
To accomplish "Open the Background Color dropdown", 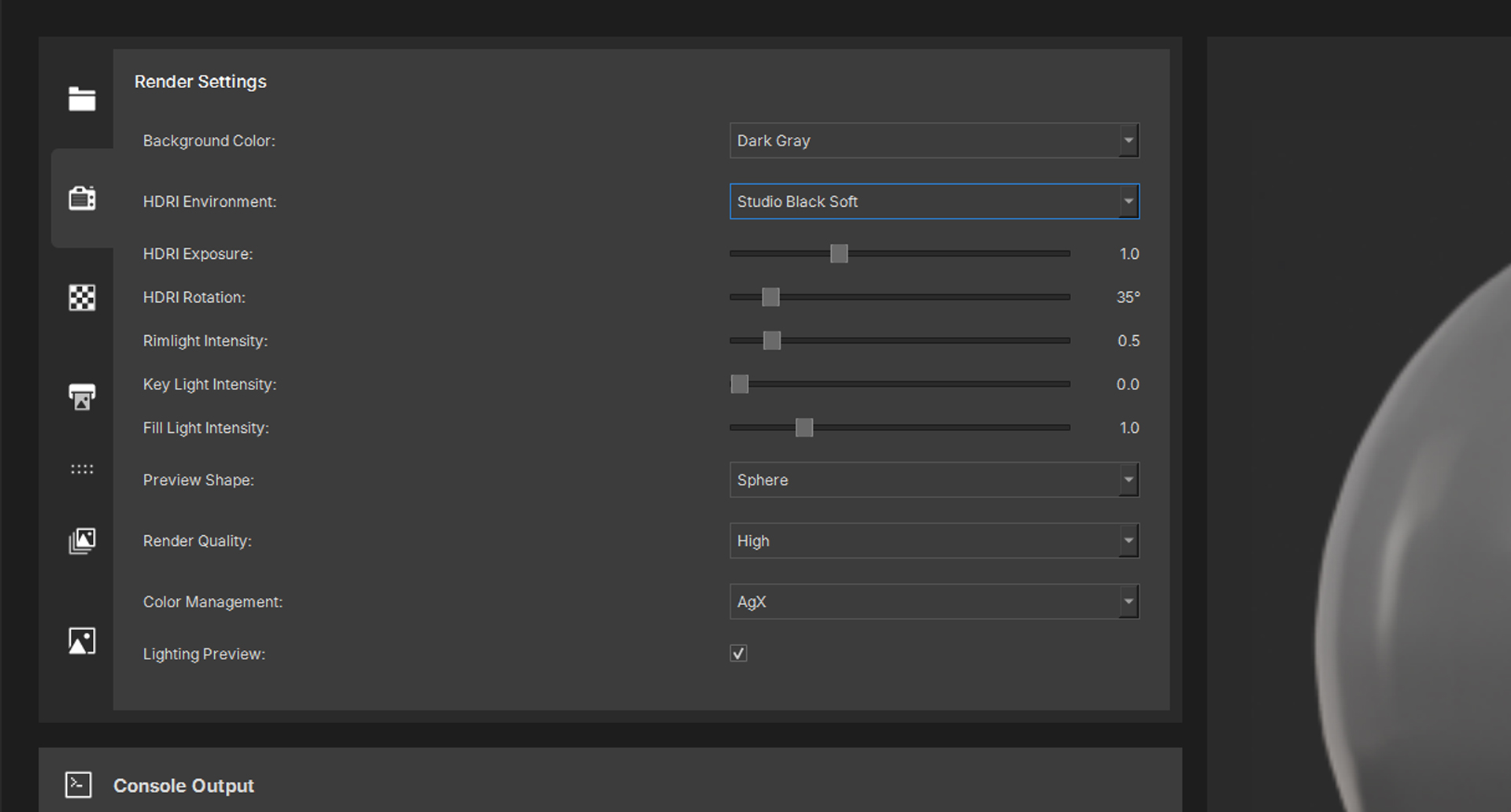I will click(x=934, y=140).
